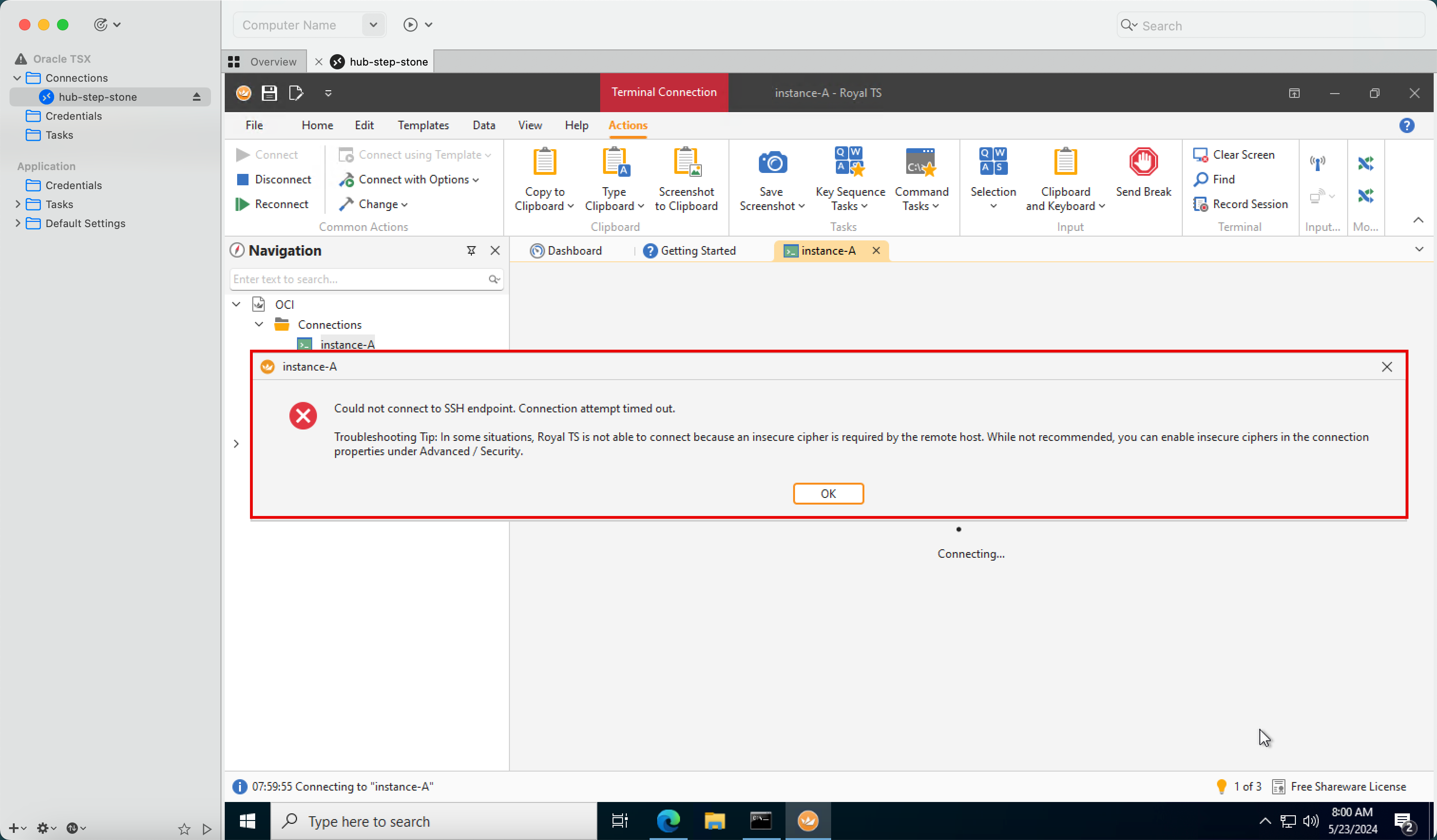Click the Disconnect button in ribbon

point(273,180)
